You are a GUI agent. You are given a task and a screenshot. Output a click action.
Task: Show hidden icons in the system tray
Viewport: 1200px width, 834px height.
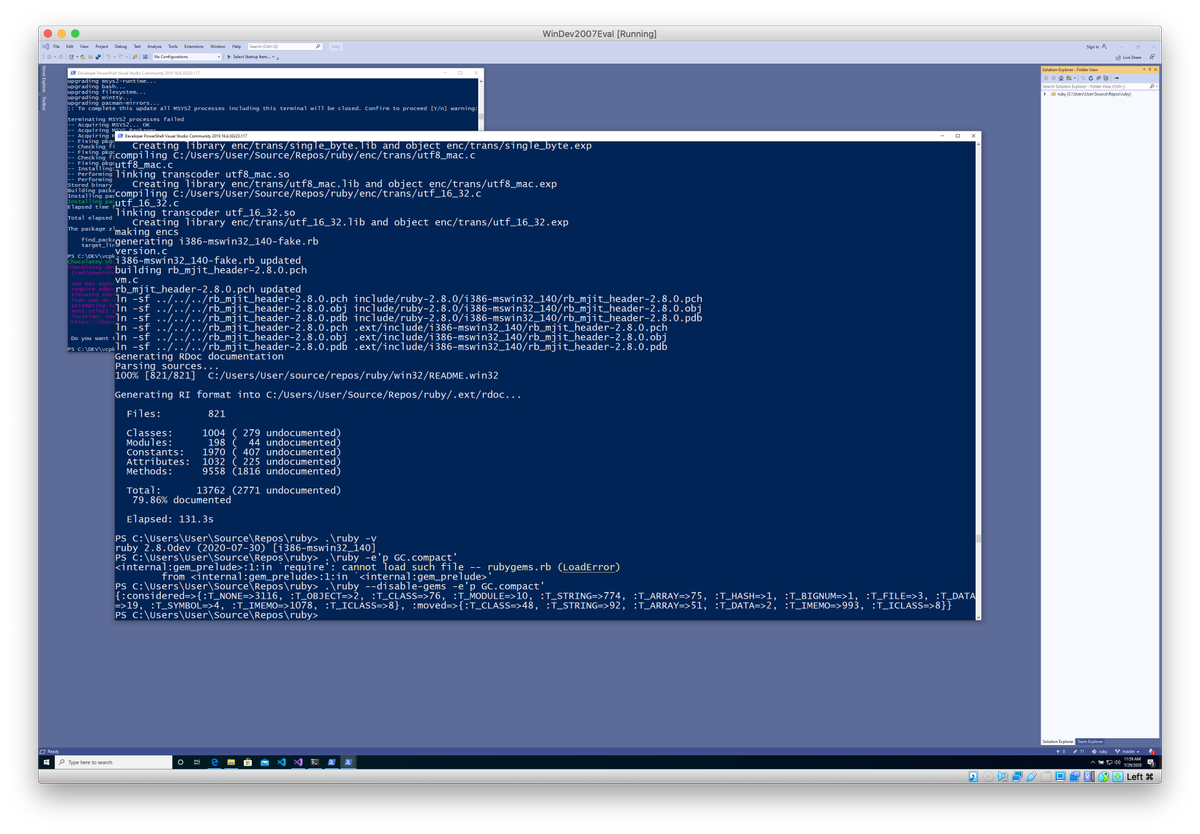click(x=1093, y=762)
